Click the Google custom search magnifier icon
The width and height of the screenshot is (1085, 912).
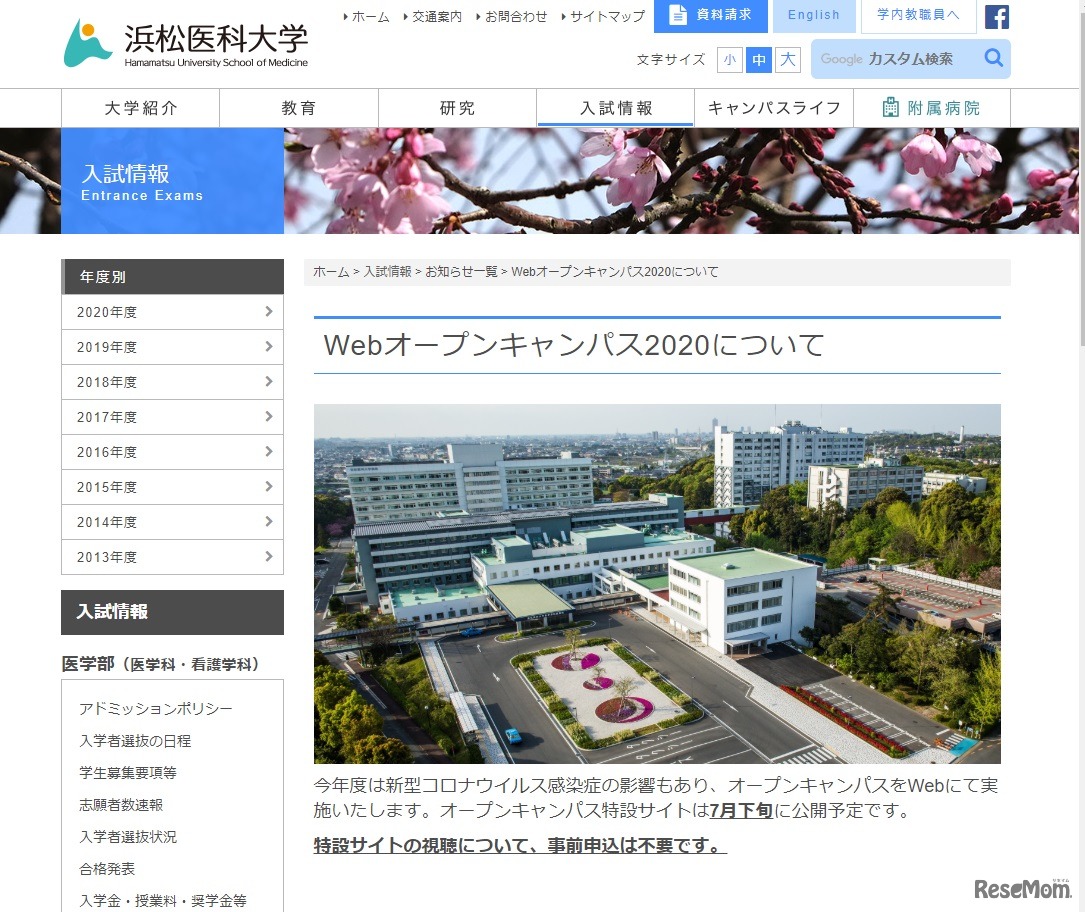coord(993,60)
